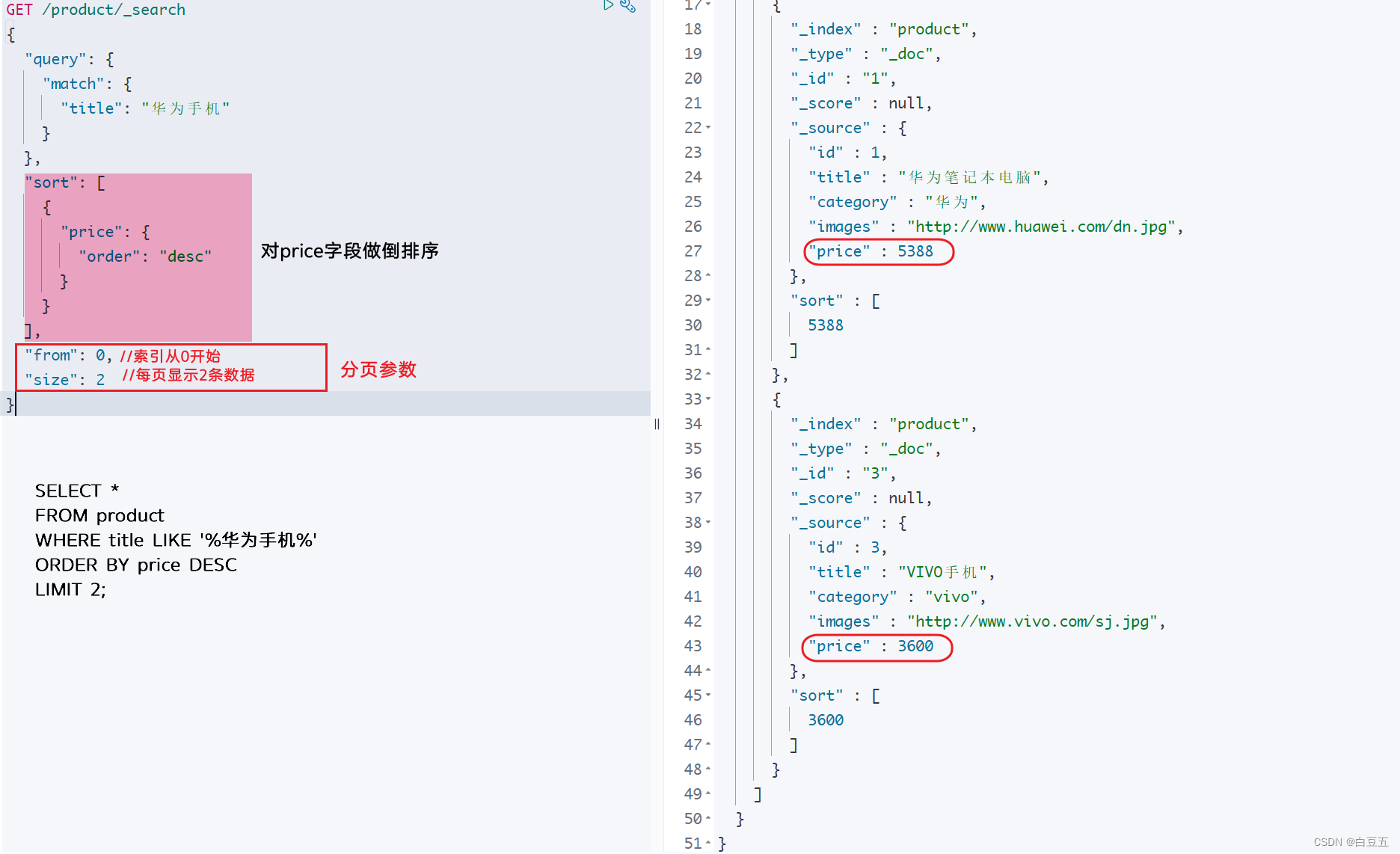The width and height of the screenshot is (1400, 854).
Task: Click the panel splitter handle between editors
Action: [x=657, y=424]
